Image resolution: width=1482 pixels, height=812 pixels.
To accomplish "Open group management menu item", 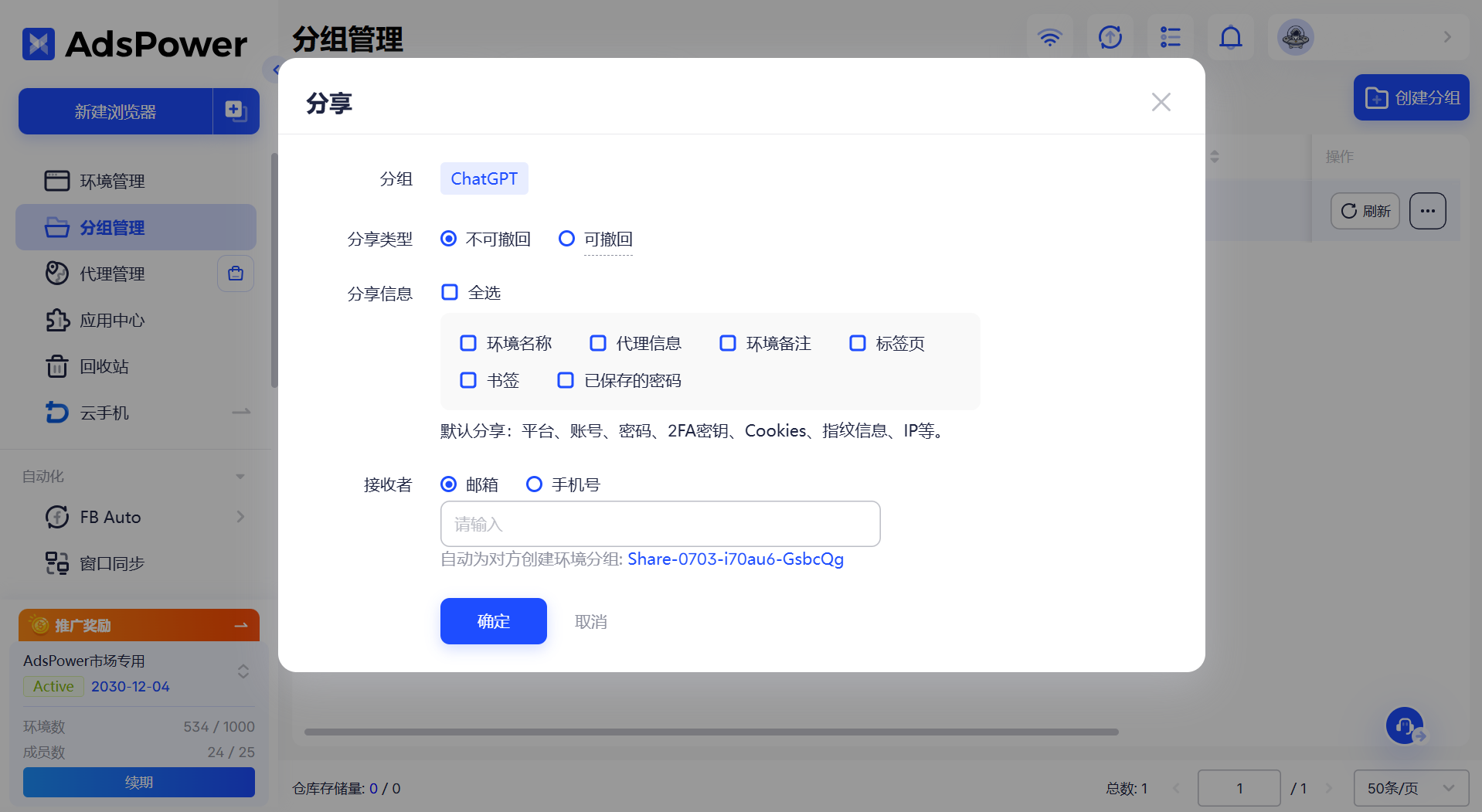I will point(136,227).
